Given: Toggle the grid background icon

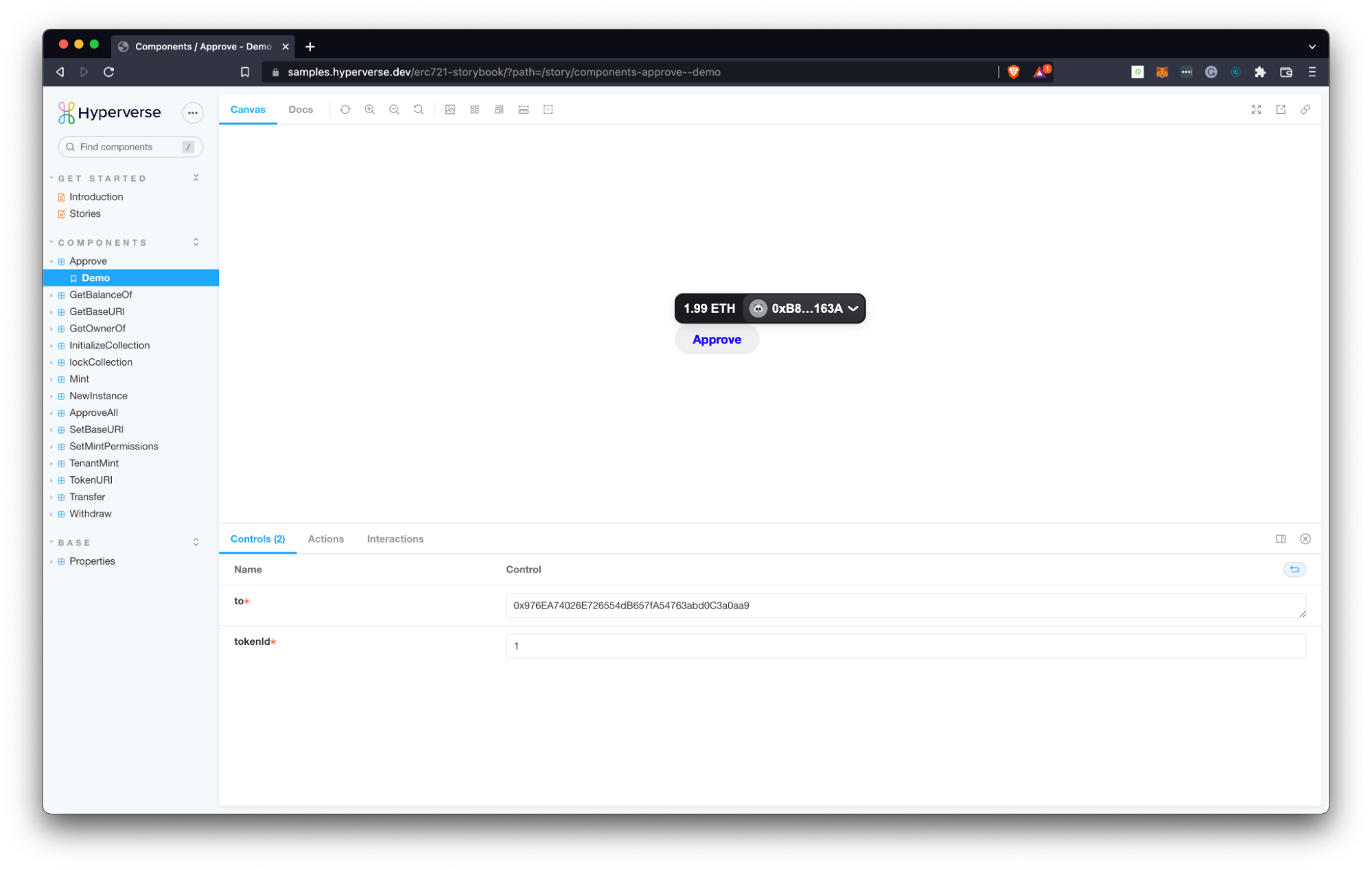Looking at the screenshot, I should tap(475, 110).
